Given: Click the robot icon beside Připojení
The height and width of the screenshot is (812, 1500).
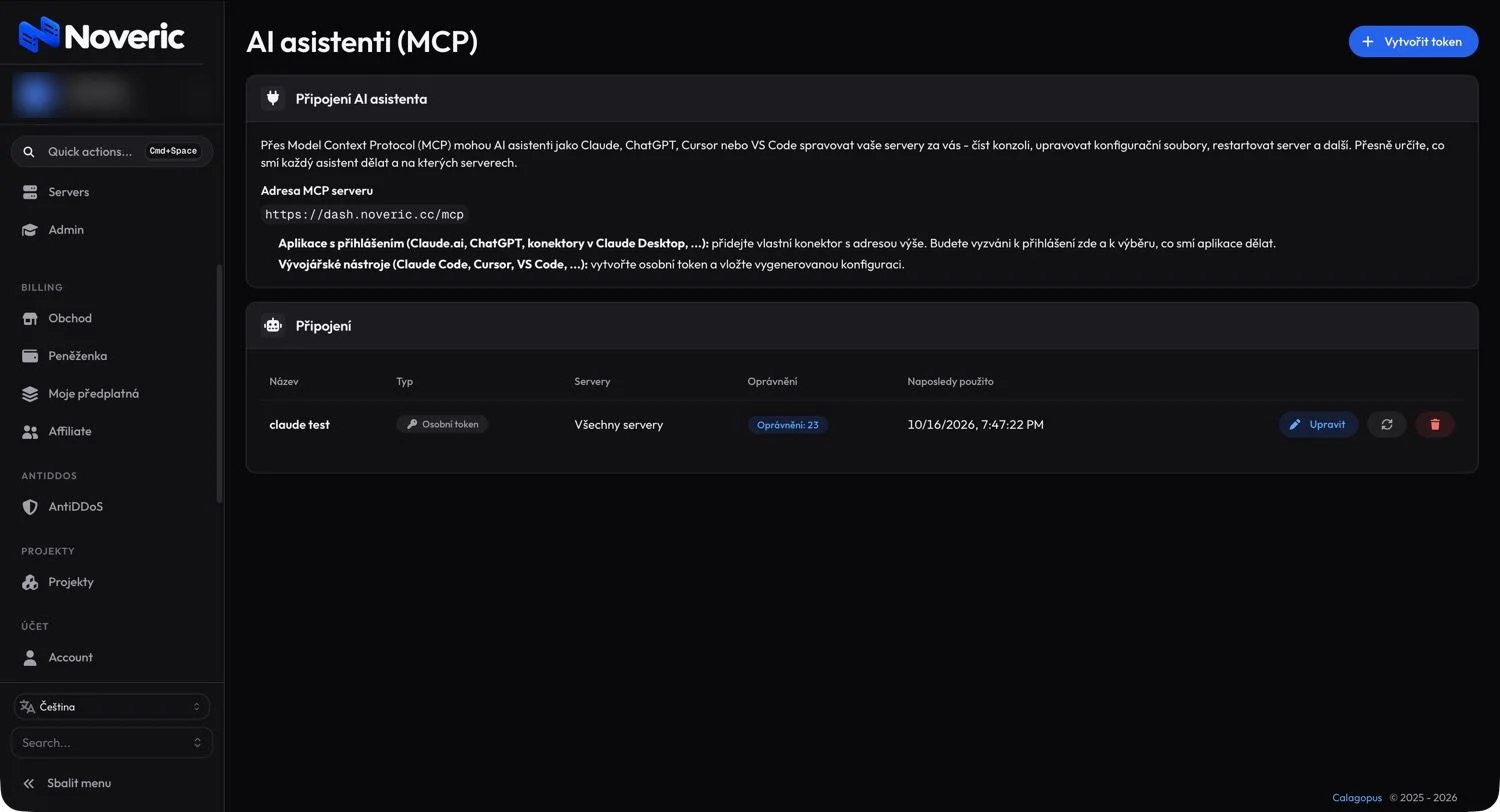Looking at the screenshot, I should coord(273,325).
